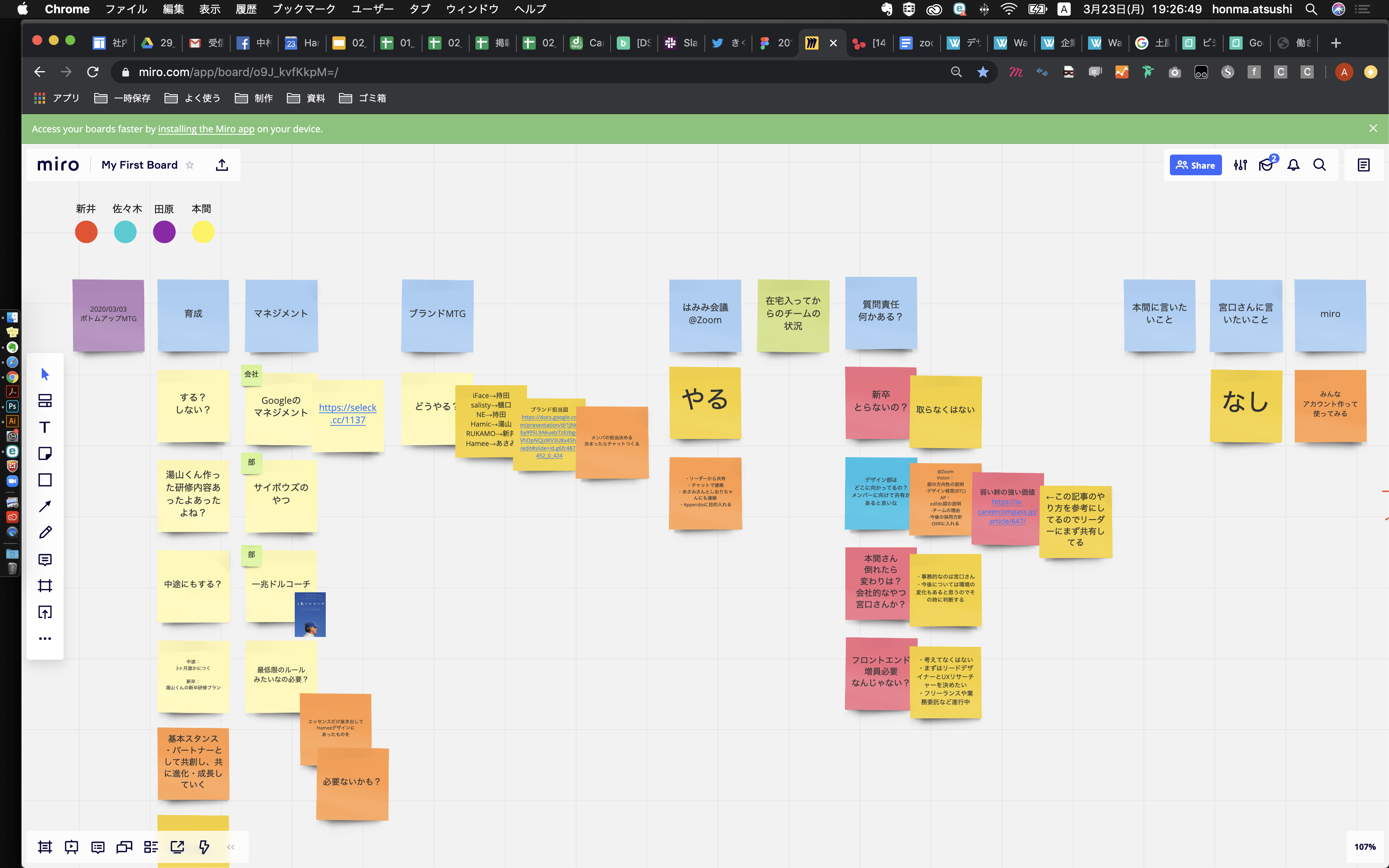Open notifications bell icon
This screenshot has width=1389, height=868.
1293,165
